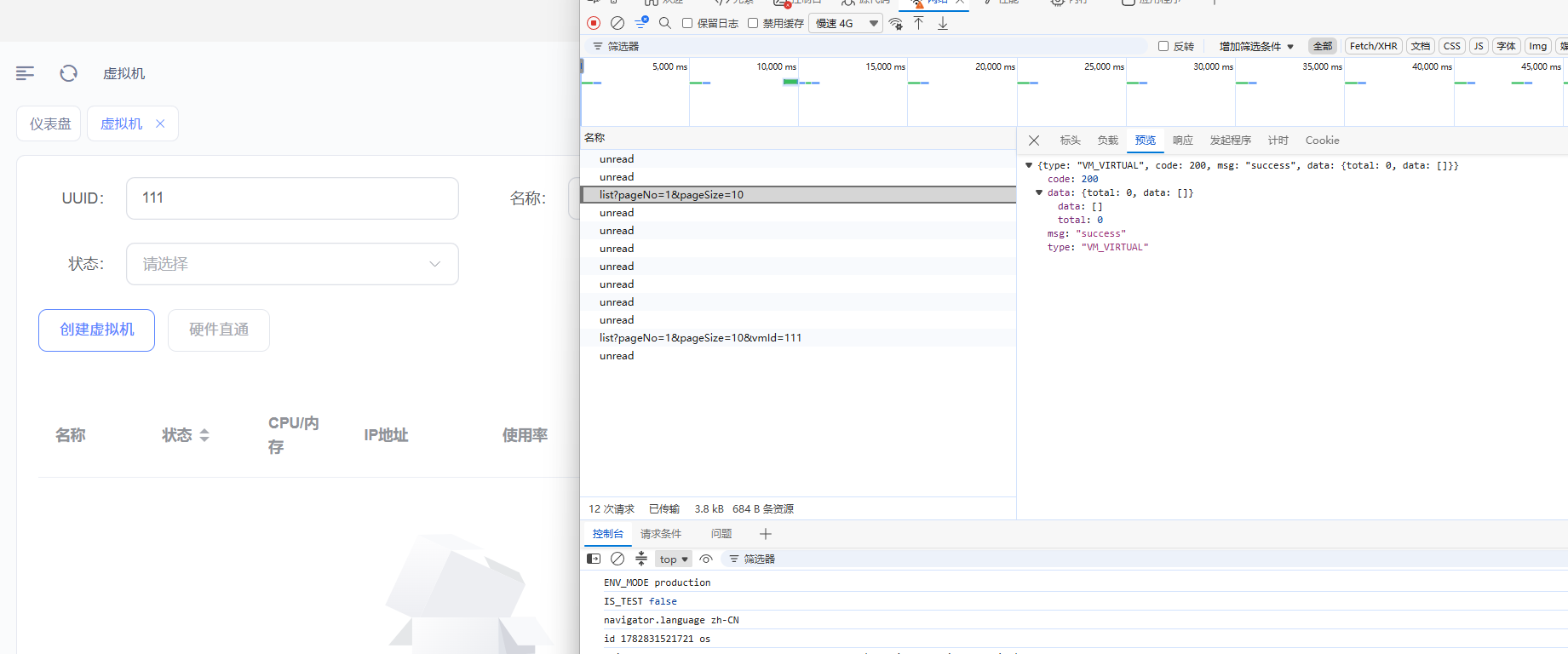Open the 慢速 4G throttling dropdown
This screenshot has height=654, width=1568.
[847, 23]
